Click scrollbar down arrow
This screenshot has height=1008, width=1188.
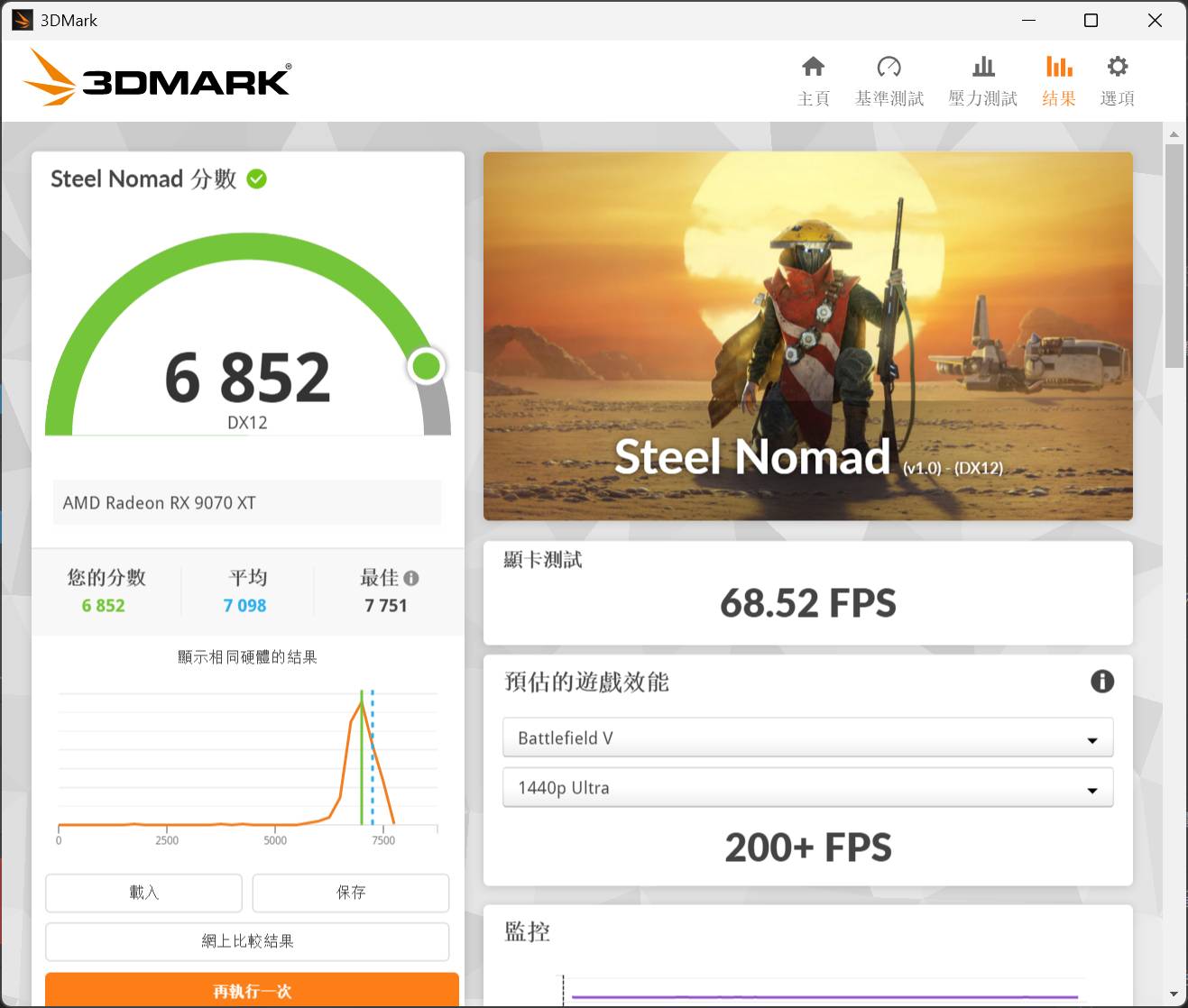click(1174, 994)
